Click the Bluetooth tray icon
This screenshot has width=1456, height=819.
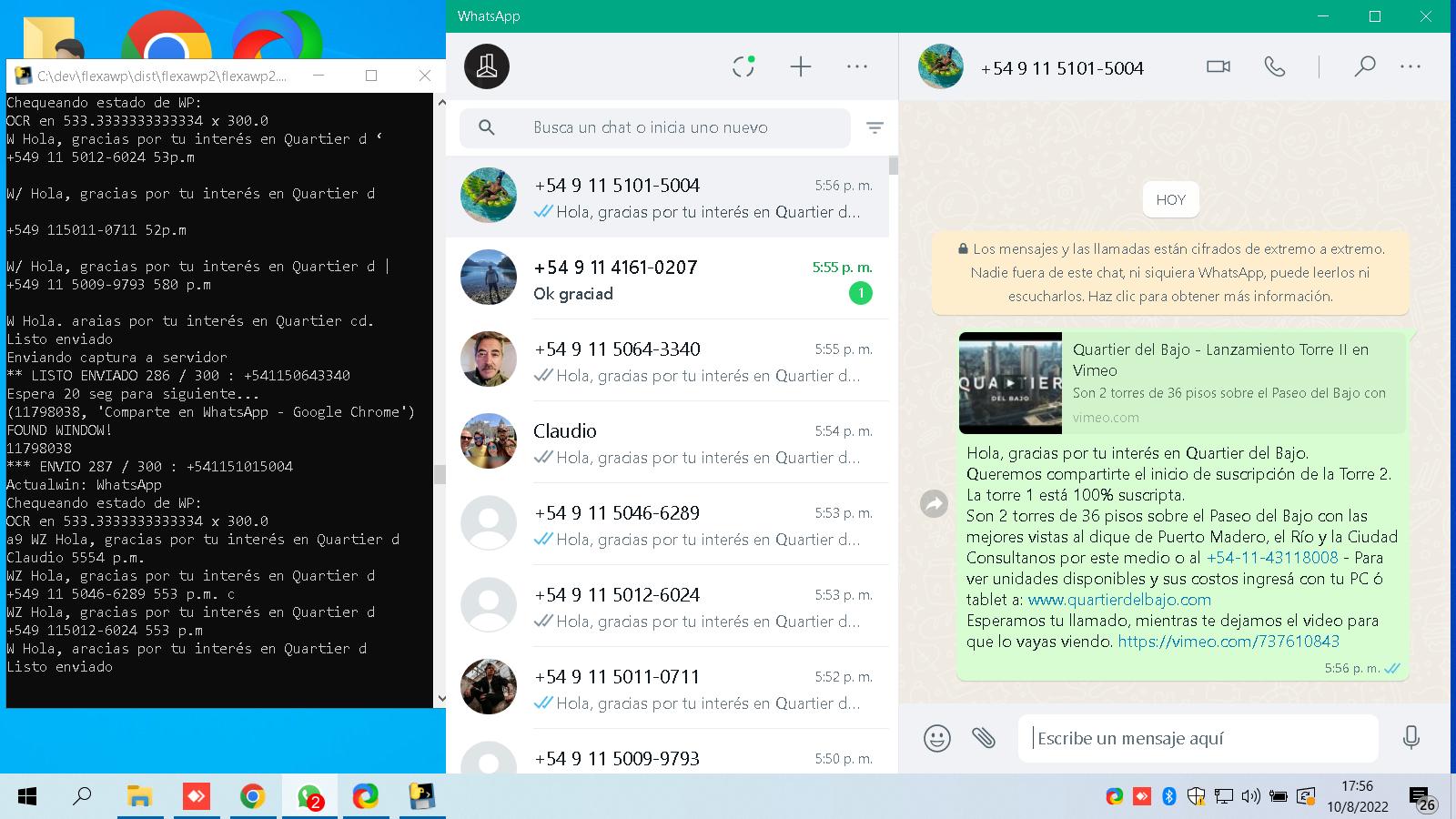click(1169, 797)
